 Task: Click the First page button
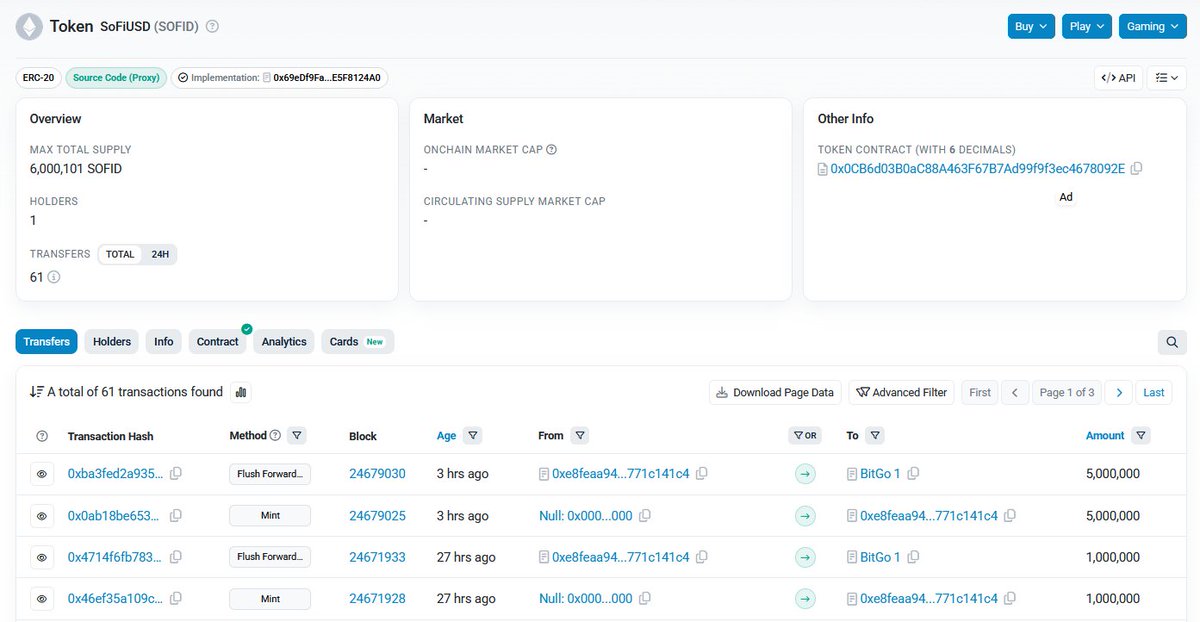(980, 393)
